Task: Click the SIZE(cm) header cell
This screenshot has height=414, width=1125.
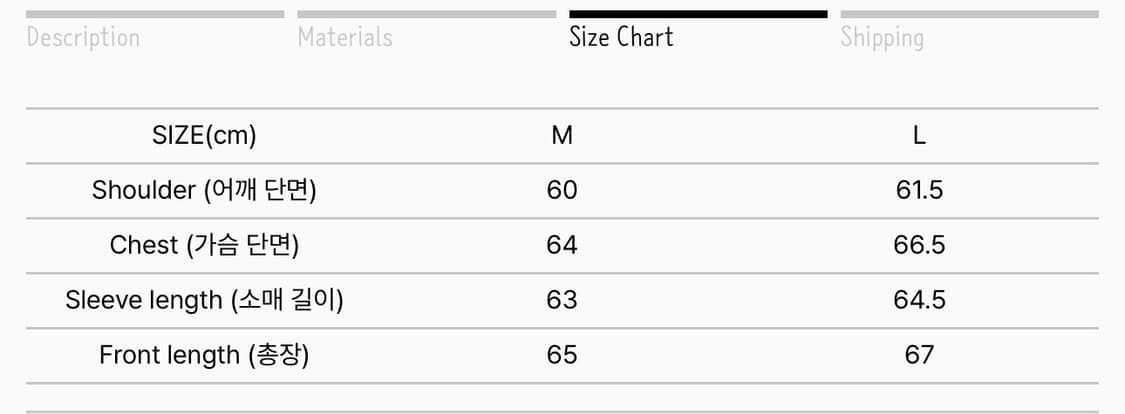Action: (x=204, y=136)
